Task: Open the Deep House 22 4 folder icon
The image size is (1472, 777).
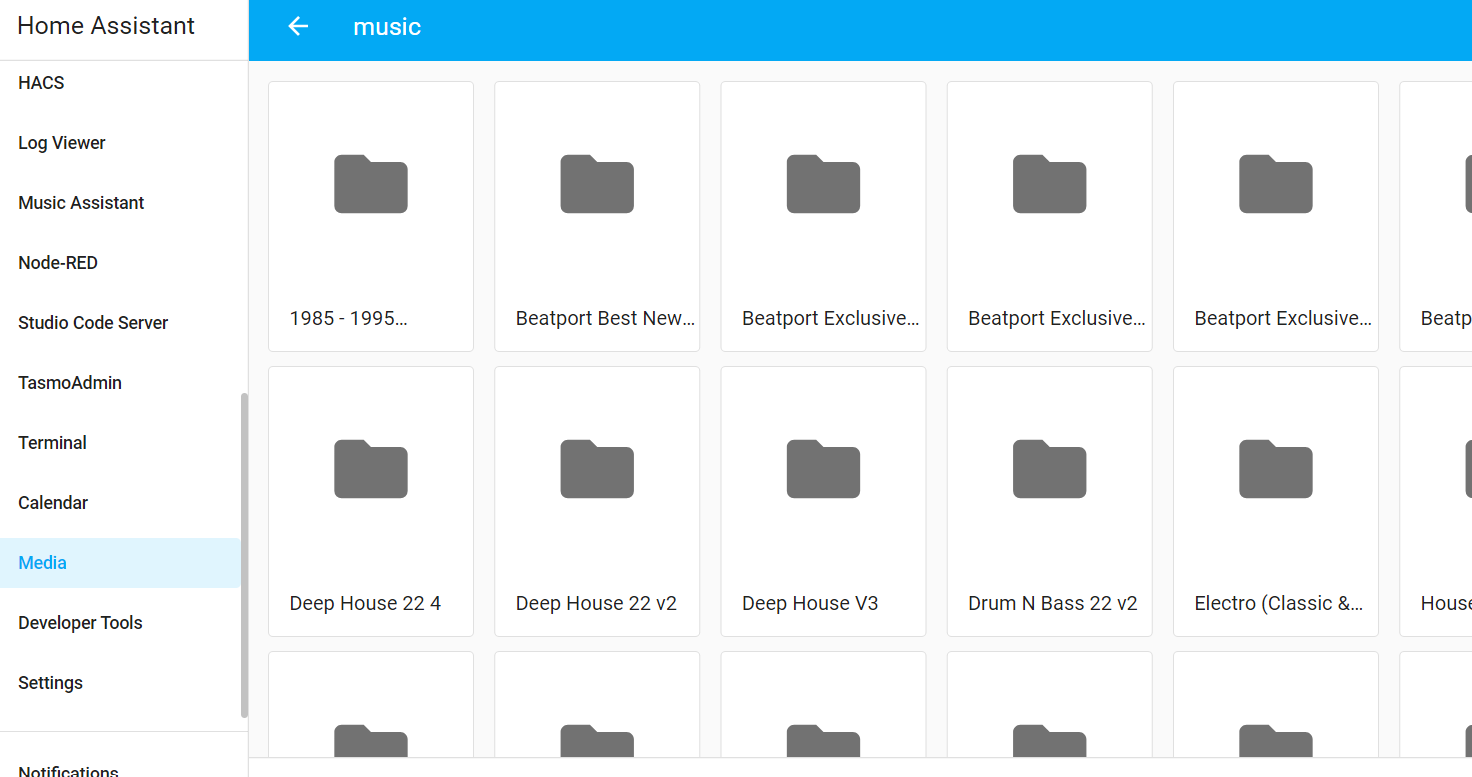Action: [x=371, y=469]
